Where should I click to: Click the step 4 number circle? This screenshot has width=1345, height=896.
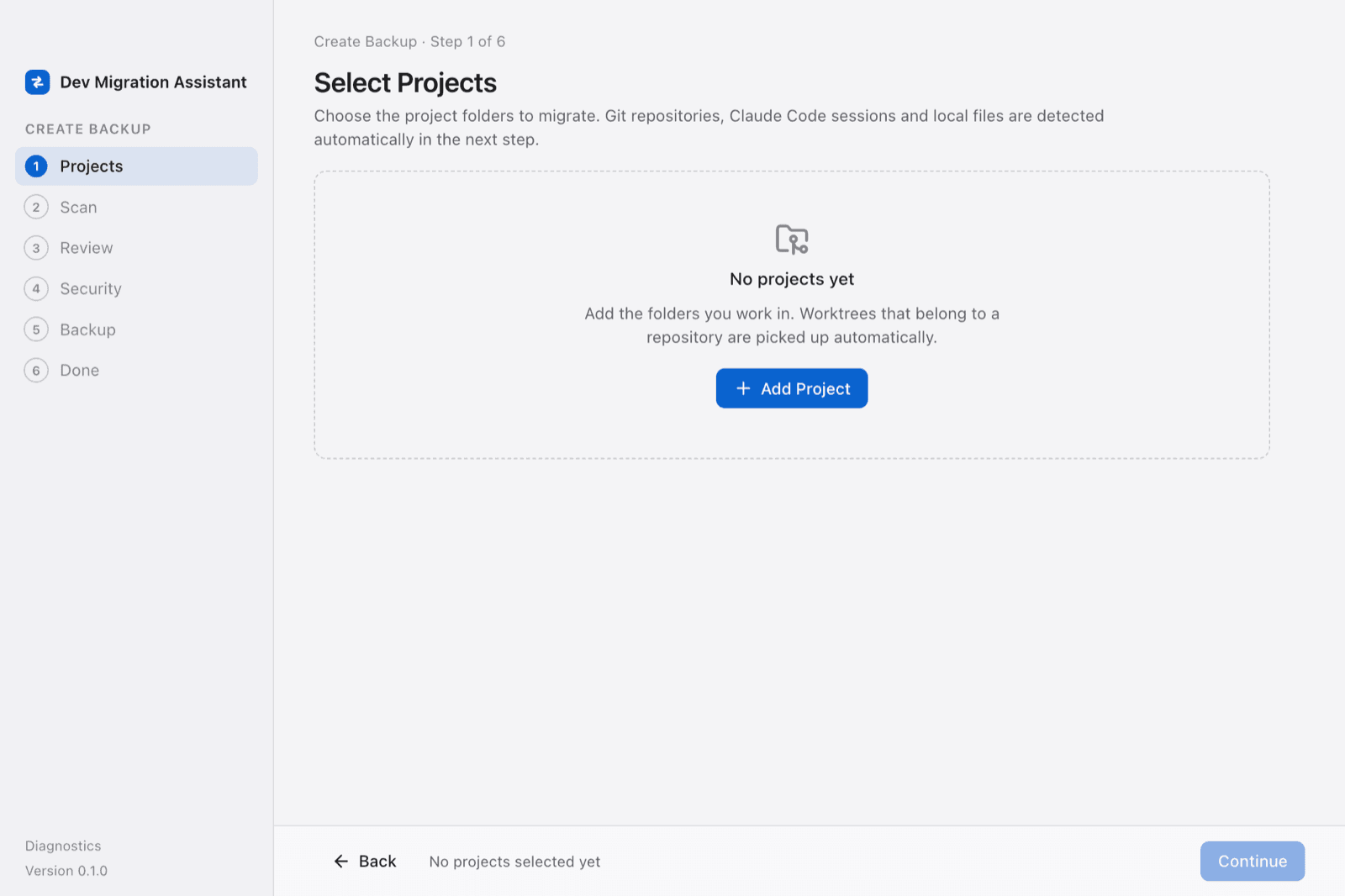pos(36,288)
